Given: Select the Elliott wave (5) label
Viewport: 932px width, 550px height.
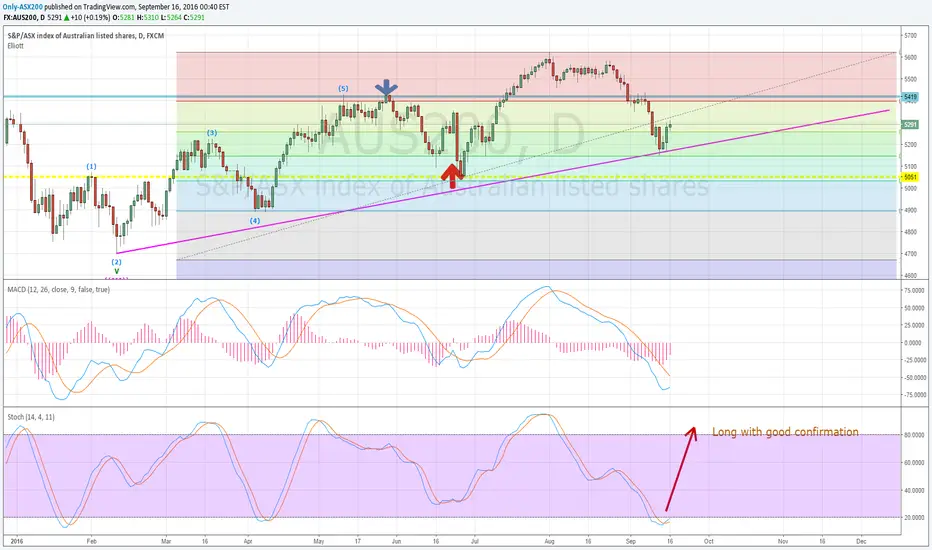Looking at the screenshot, I should click(343, 89).
